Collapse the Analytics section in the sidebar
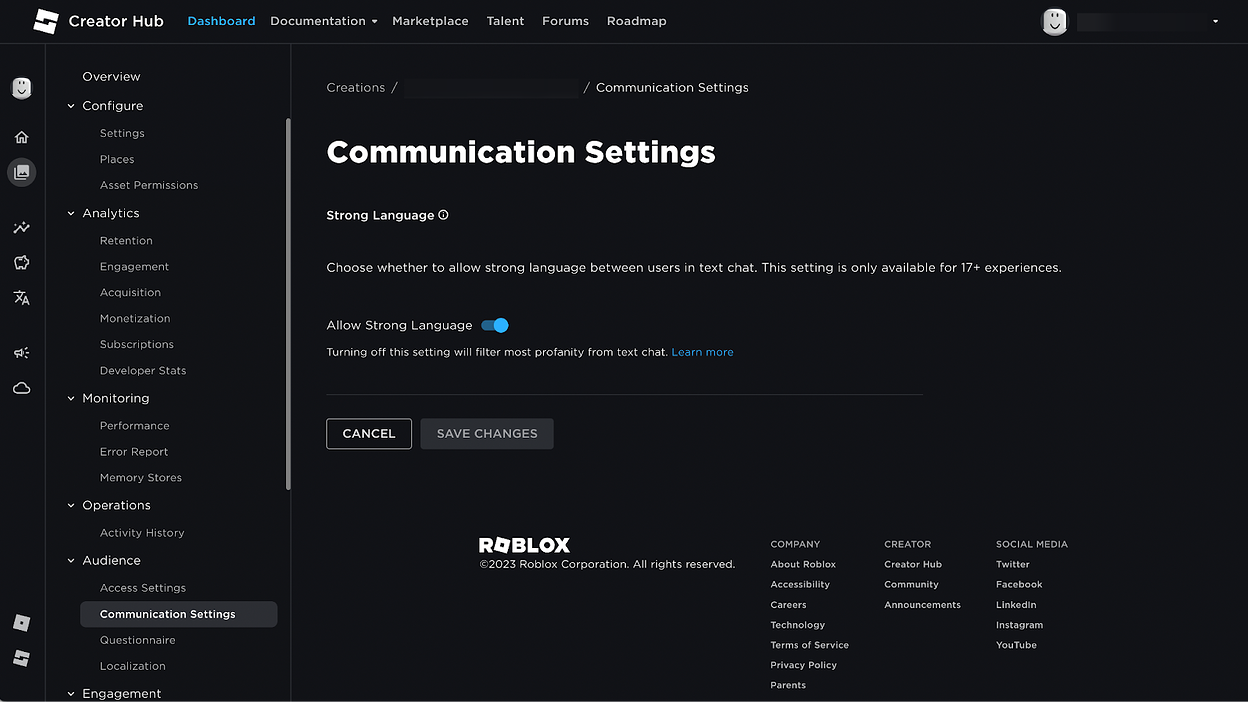The height and width of the screenshot is (702, 1248). click(70, 213)
